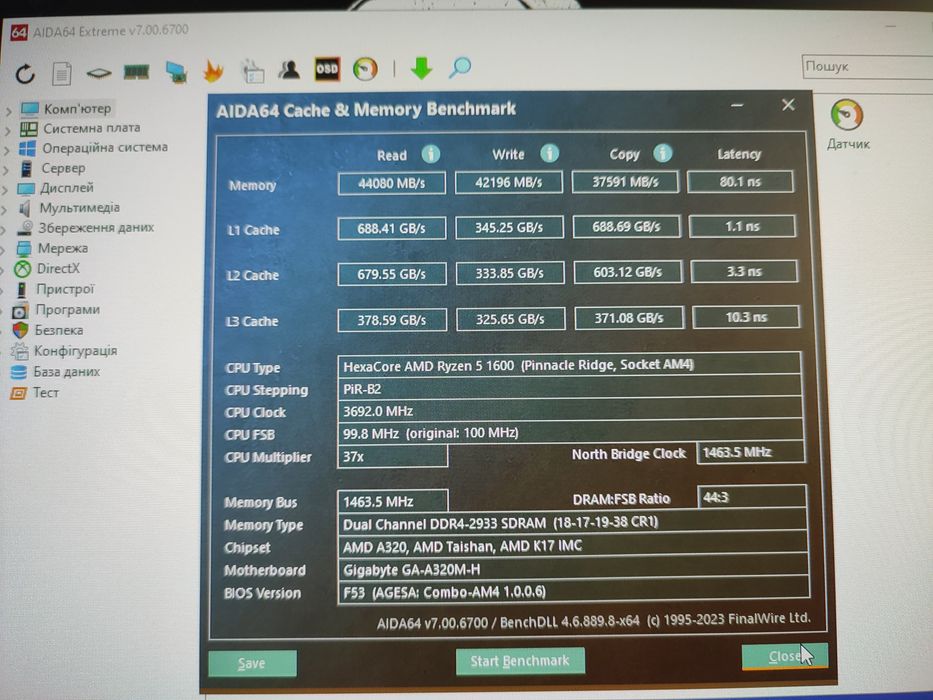Click Memory Copy value 37591 MB/s

pos(625,182)
